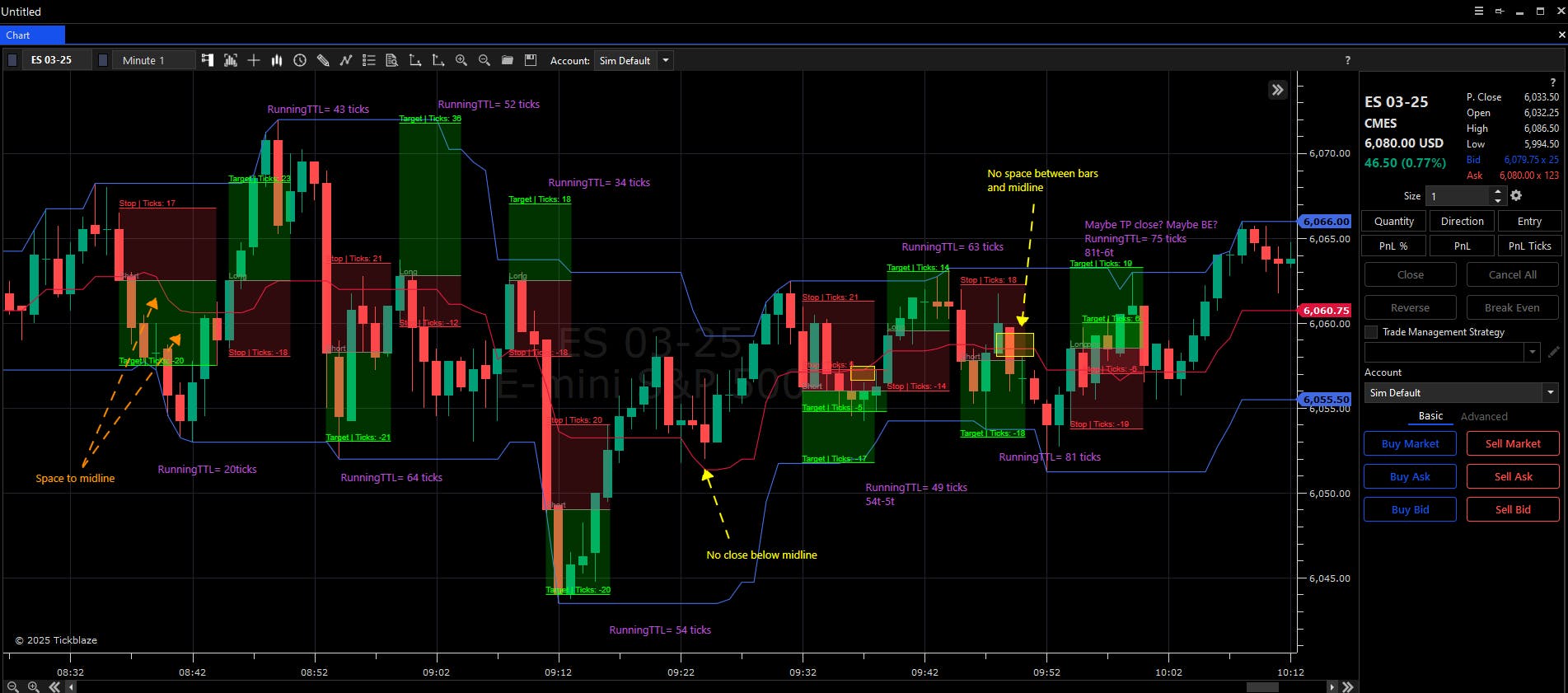Jump to chart start double-left arrows
The image size is (1568, 693).
54,686
